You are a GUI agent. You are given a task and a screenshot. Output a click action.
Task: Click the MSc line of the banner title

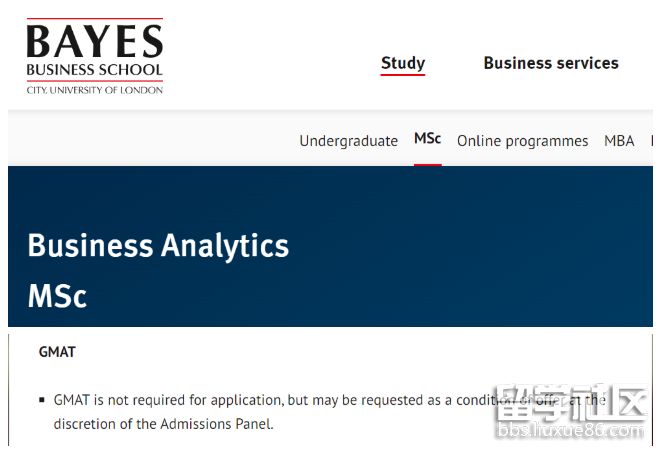57,296
